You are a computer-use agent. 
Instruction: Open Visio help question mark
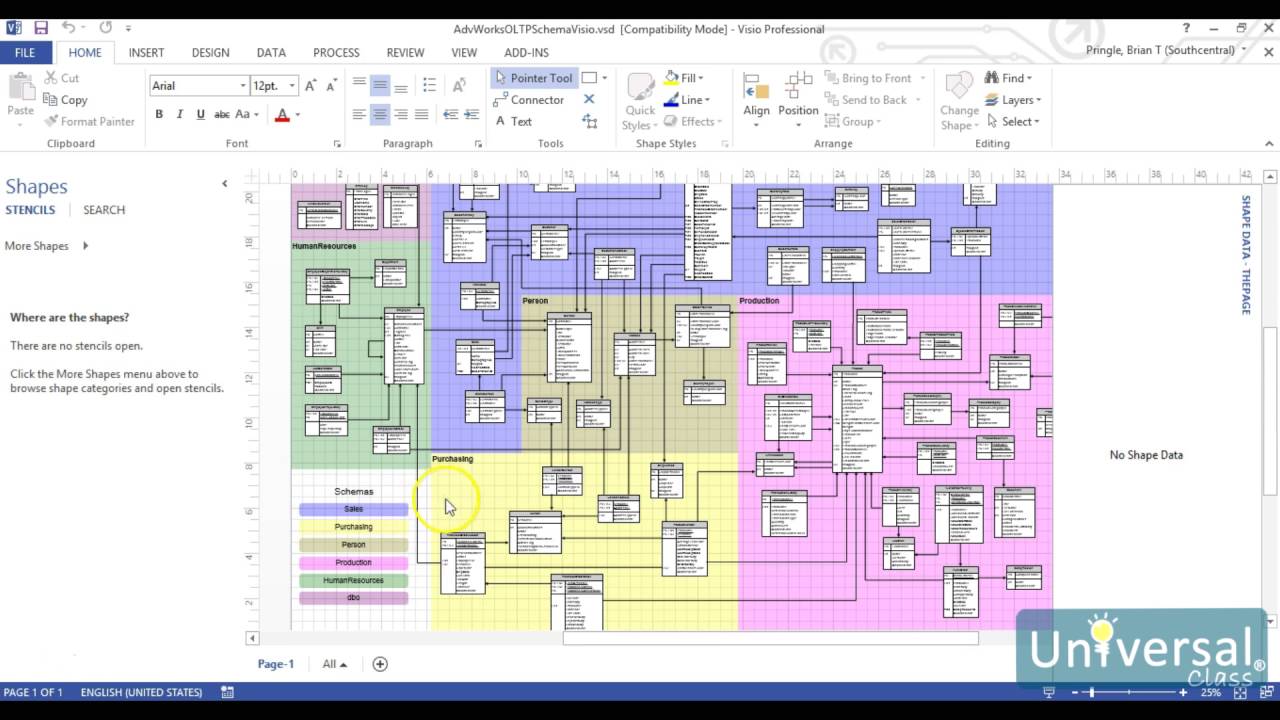(1187, 28)
